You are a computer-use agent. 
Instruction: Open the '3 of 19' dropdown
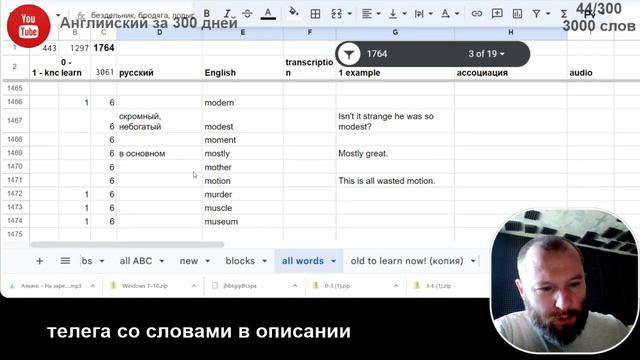[486, 54]
